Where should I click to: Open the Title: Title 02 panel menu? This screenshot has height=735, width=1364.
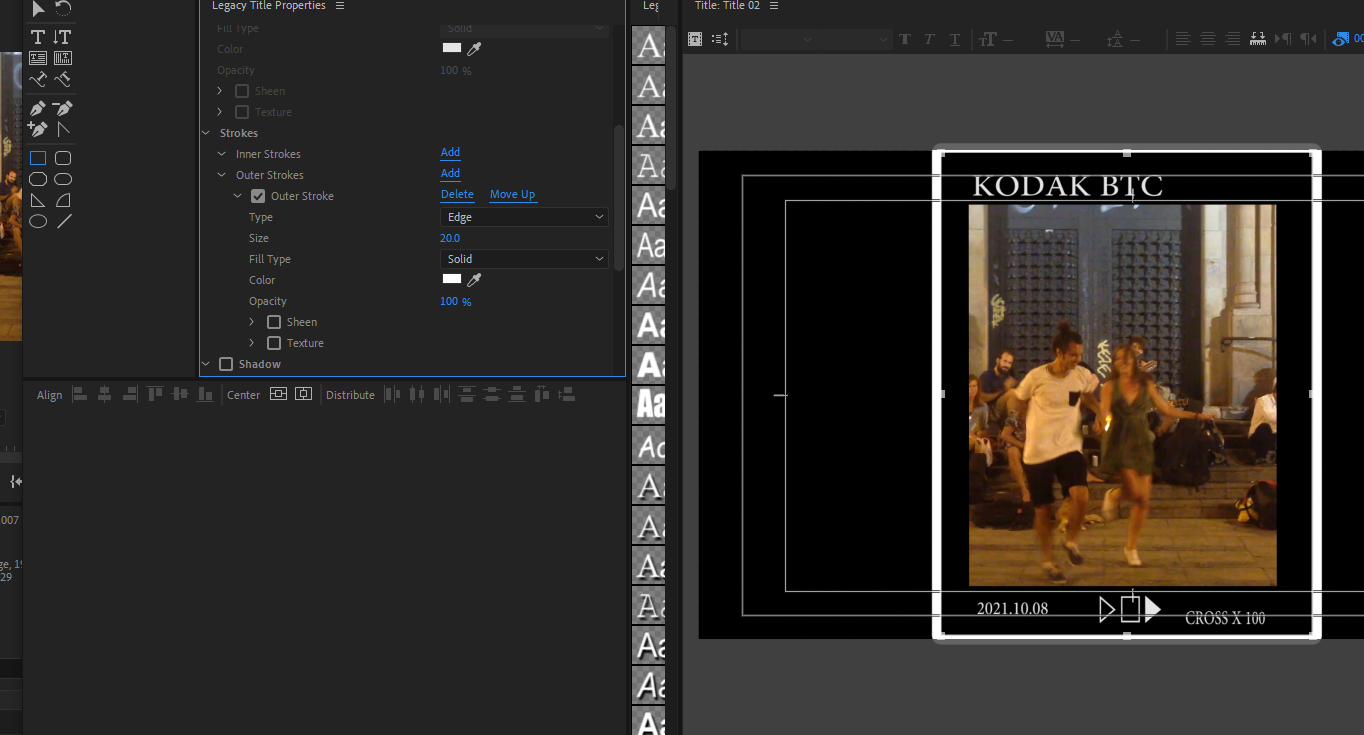point(774,6)
